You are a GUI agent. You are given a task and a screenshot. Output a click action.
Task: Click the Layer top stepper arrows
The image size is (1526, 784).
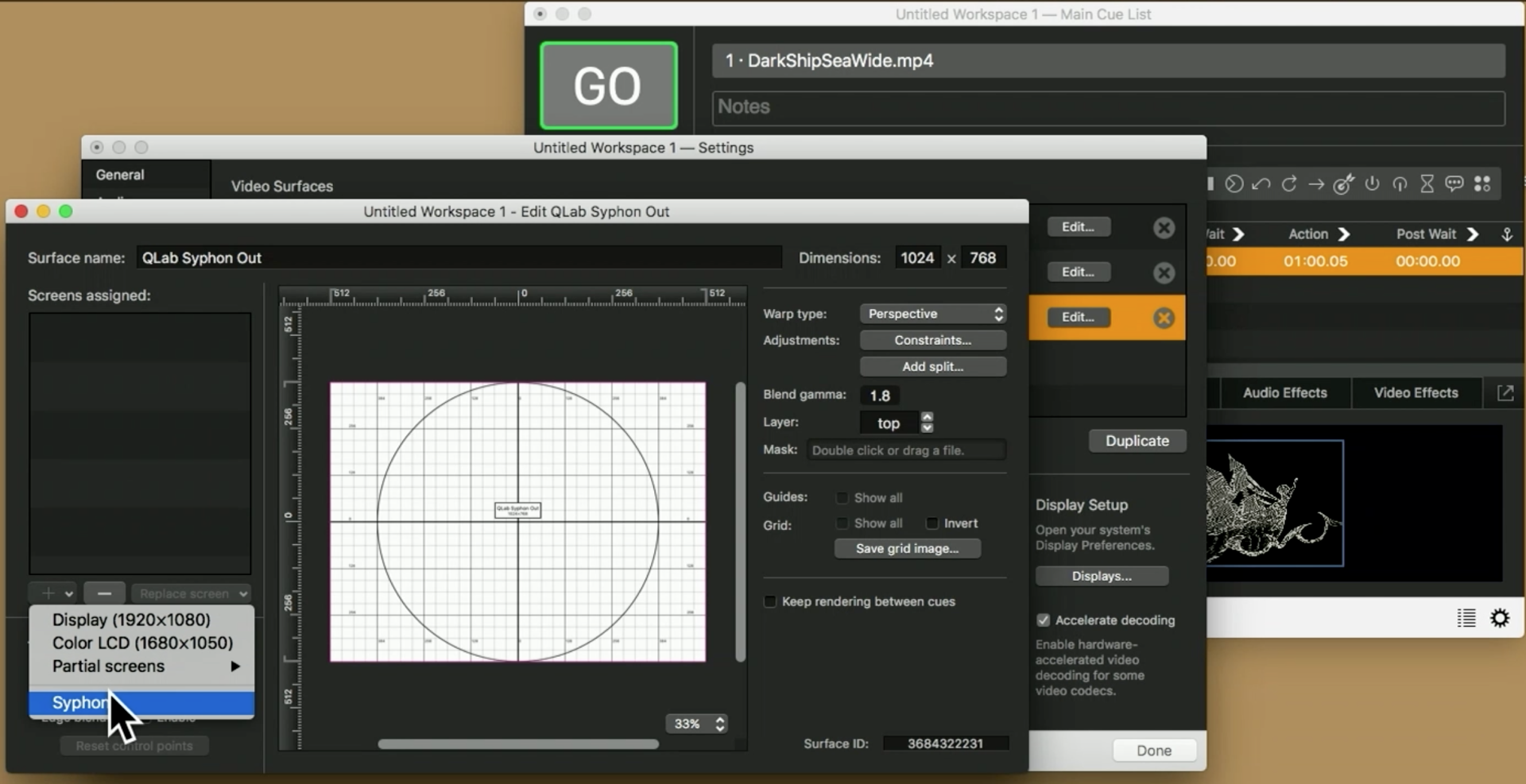tap(927, 423)
